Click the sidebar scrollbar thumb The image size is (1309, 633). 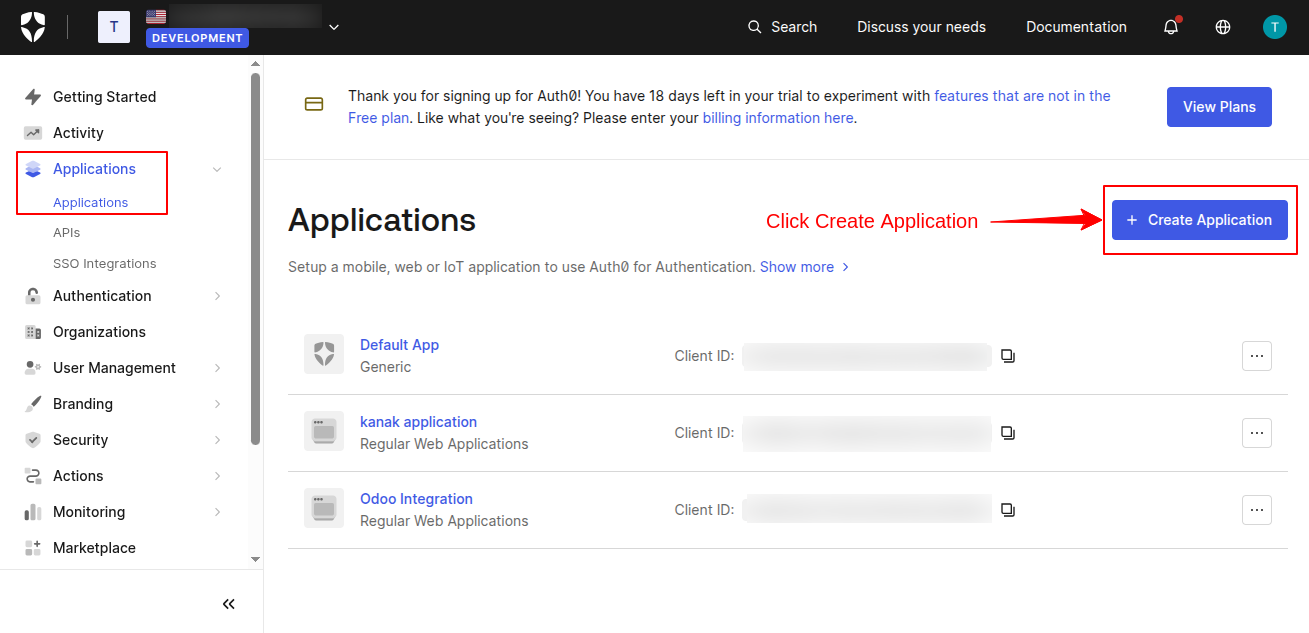click(x=255, y=258)
